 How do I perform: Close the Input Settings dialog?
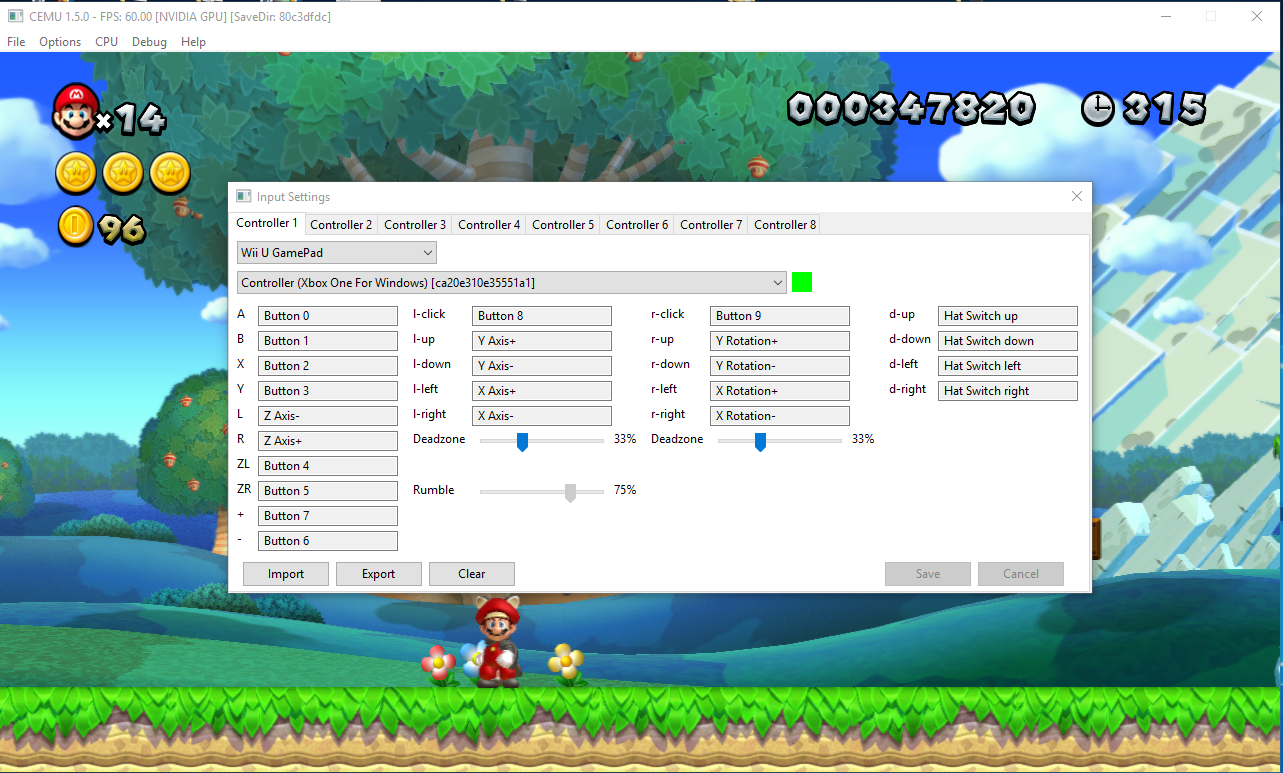tap(1077, 197)
